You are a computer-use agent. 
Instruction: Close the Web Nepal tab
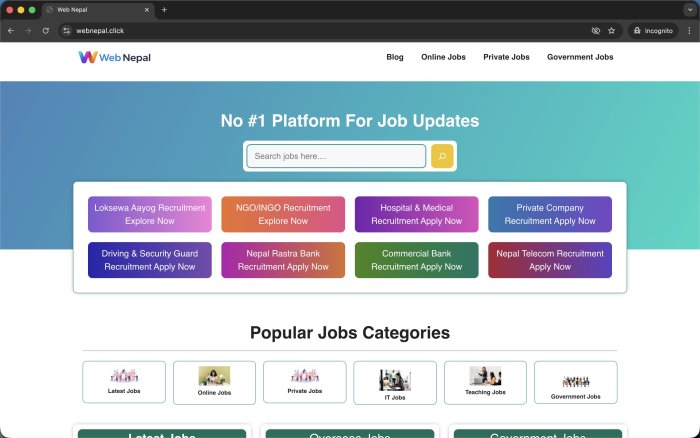[146, 9]
